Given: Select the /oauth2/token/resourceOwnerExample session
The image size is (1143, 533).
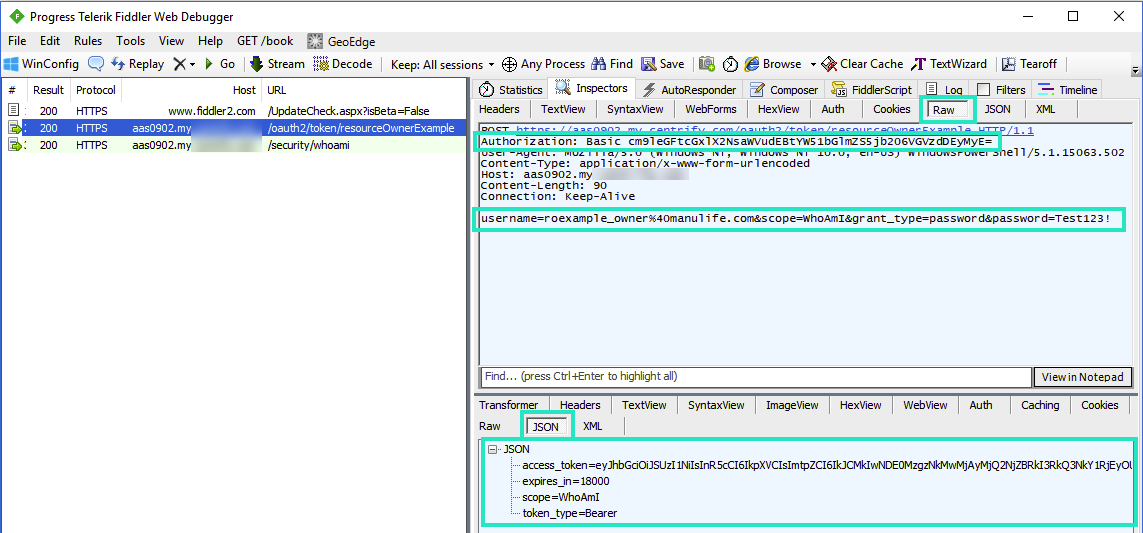Looking at the screenshot, I should [233, 128].
